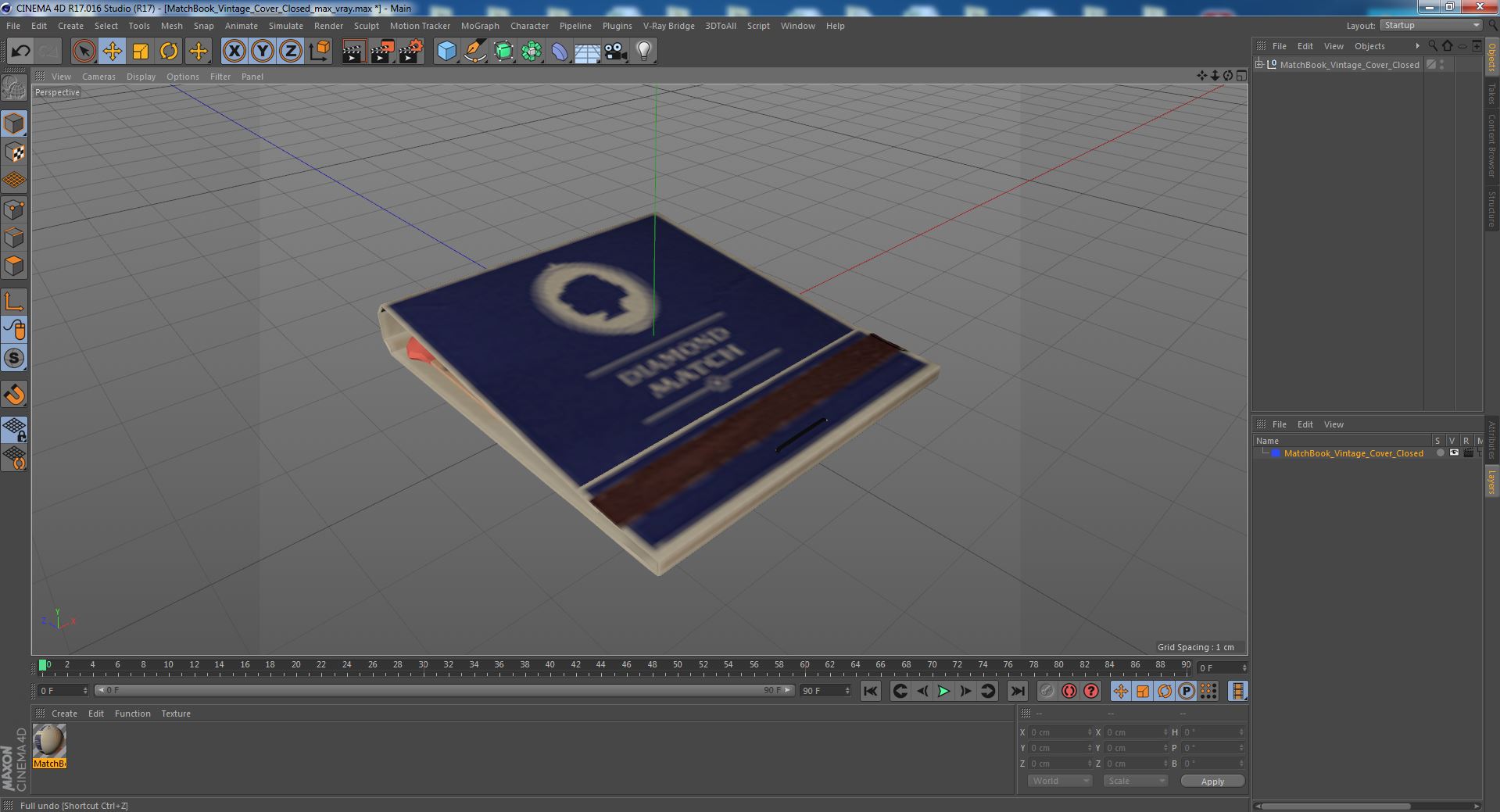Select Points mode in sidebar
Image resolution: width=1500 pixels, height=812 pixels.
coord(14,209)
